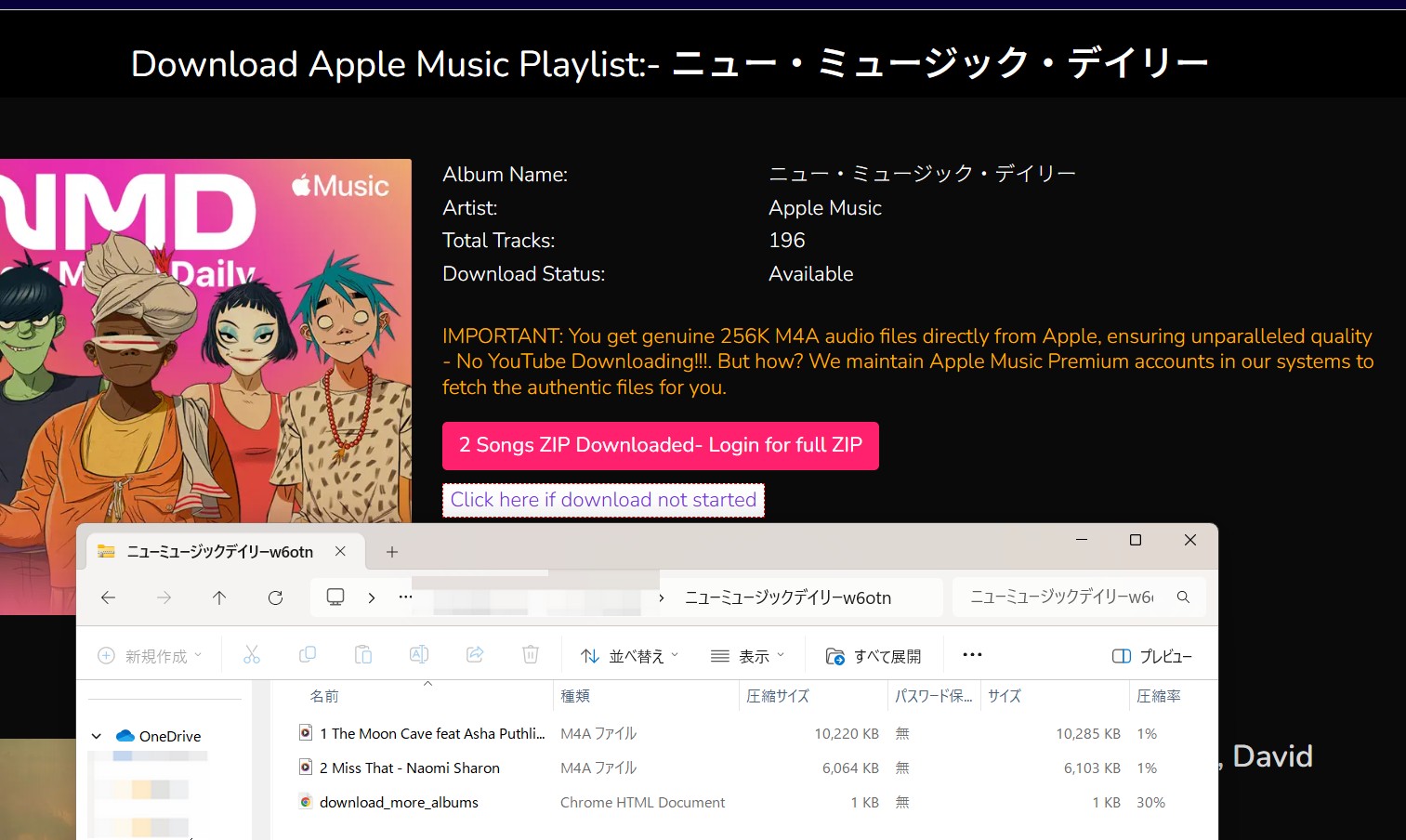Click the Copy icon in toolbar
The height and width of the screenshot is (840, 1406).
point(308,655)
